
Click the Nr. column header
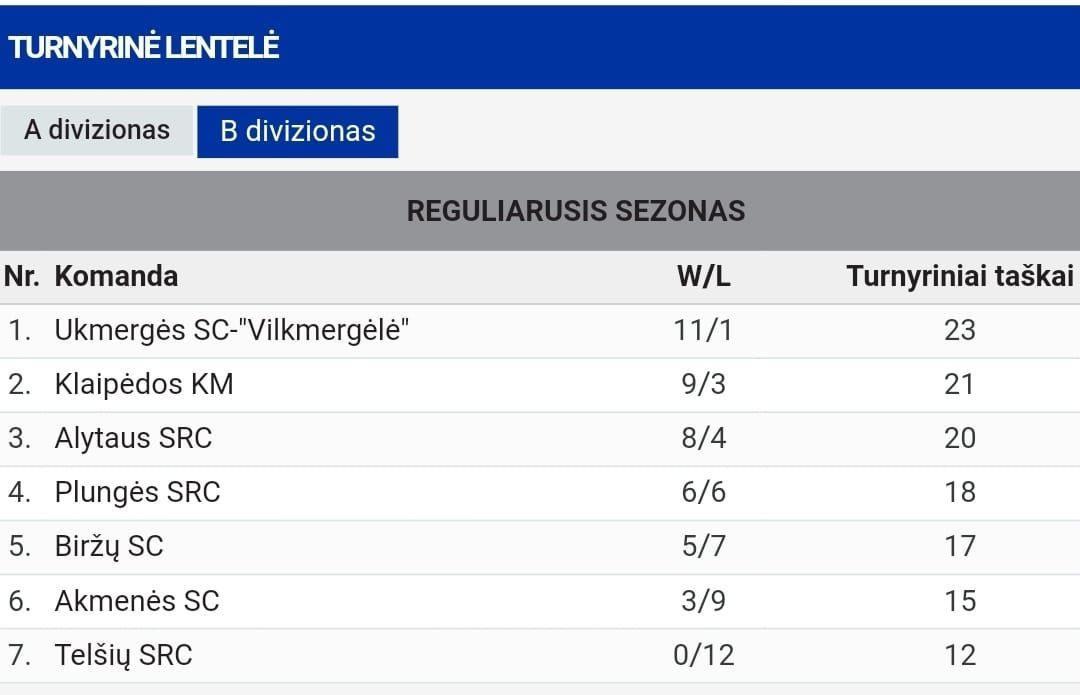point(21,276)
